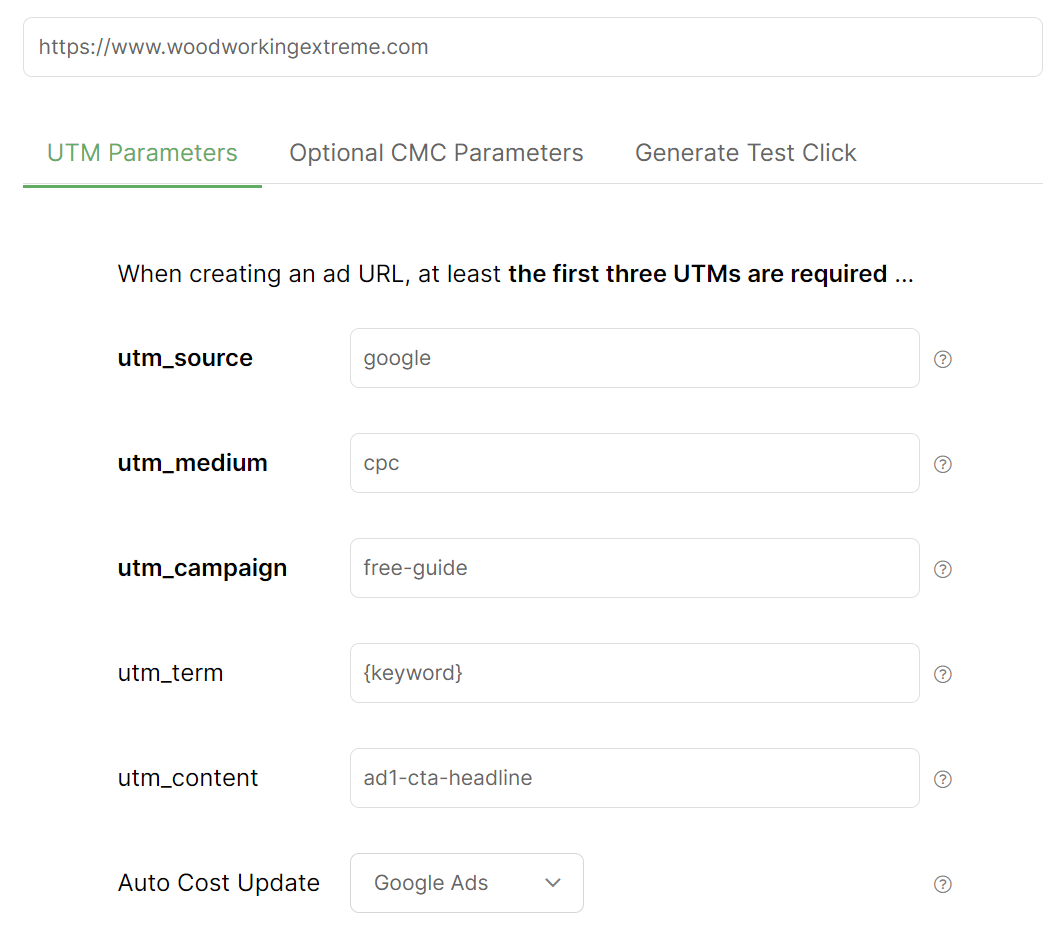1063x928 pixels.
Task: Click the help icon beside utm_medium
Action: (x=942, y=464)
